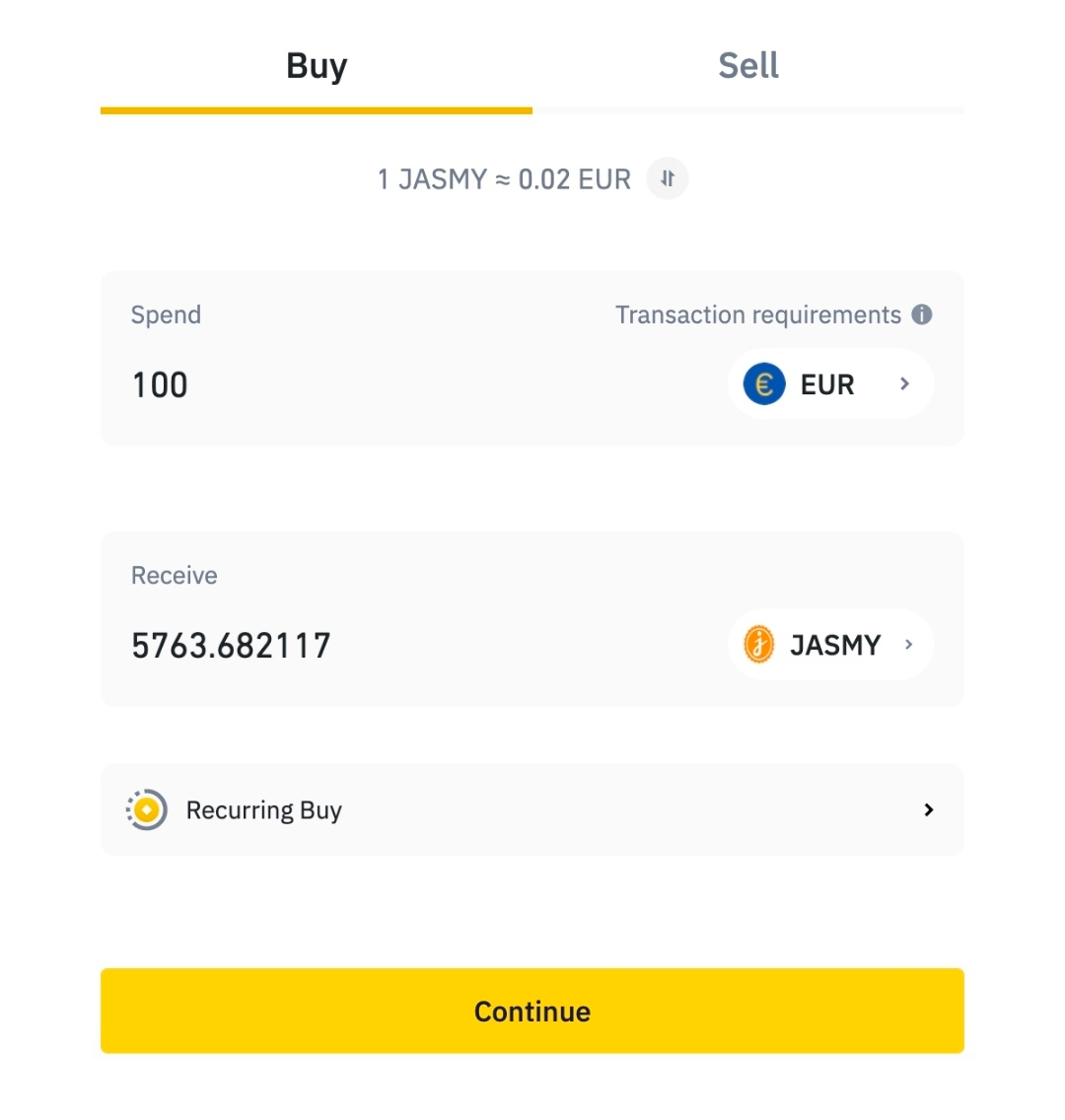This screenshot has height=1120, width=1065.
Task: Swap the JASMY/EUR rate direction icon
Action: [x=668, y=178]
